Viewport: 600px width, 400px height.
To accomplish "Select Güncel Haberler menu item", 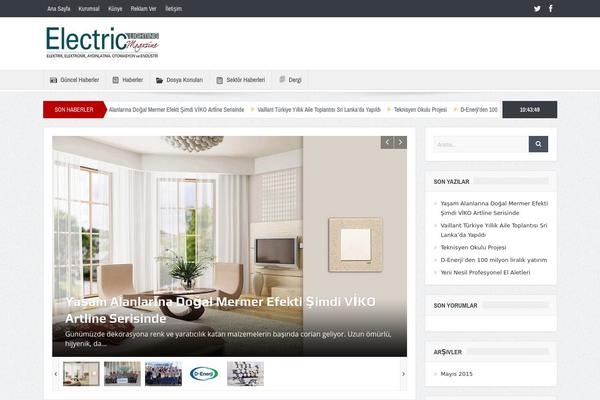I will point(74,80).
